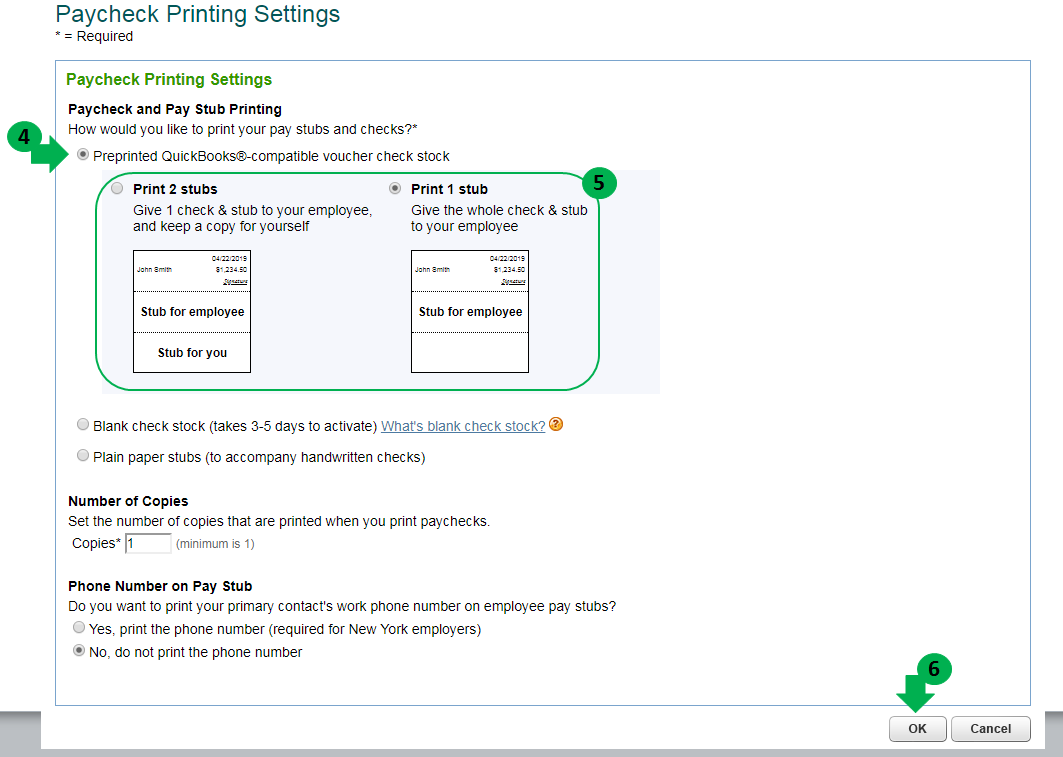This screenshot has width=1063, height=757.
Task: Click the one-stub check layout preview
Action: [x=470, y=311]
